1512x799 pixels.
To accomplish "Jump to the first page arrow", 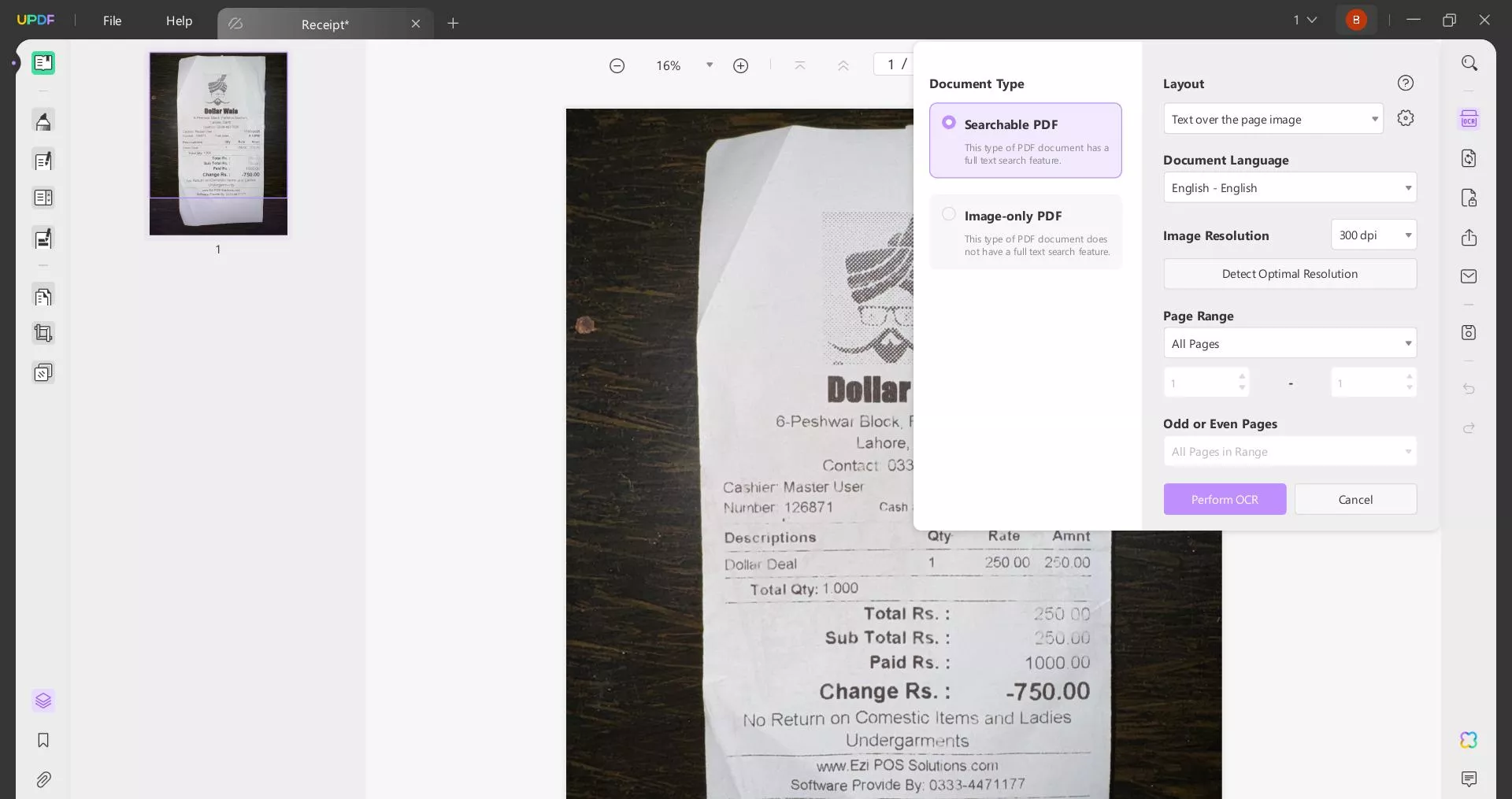I will pos(800,65).
